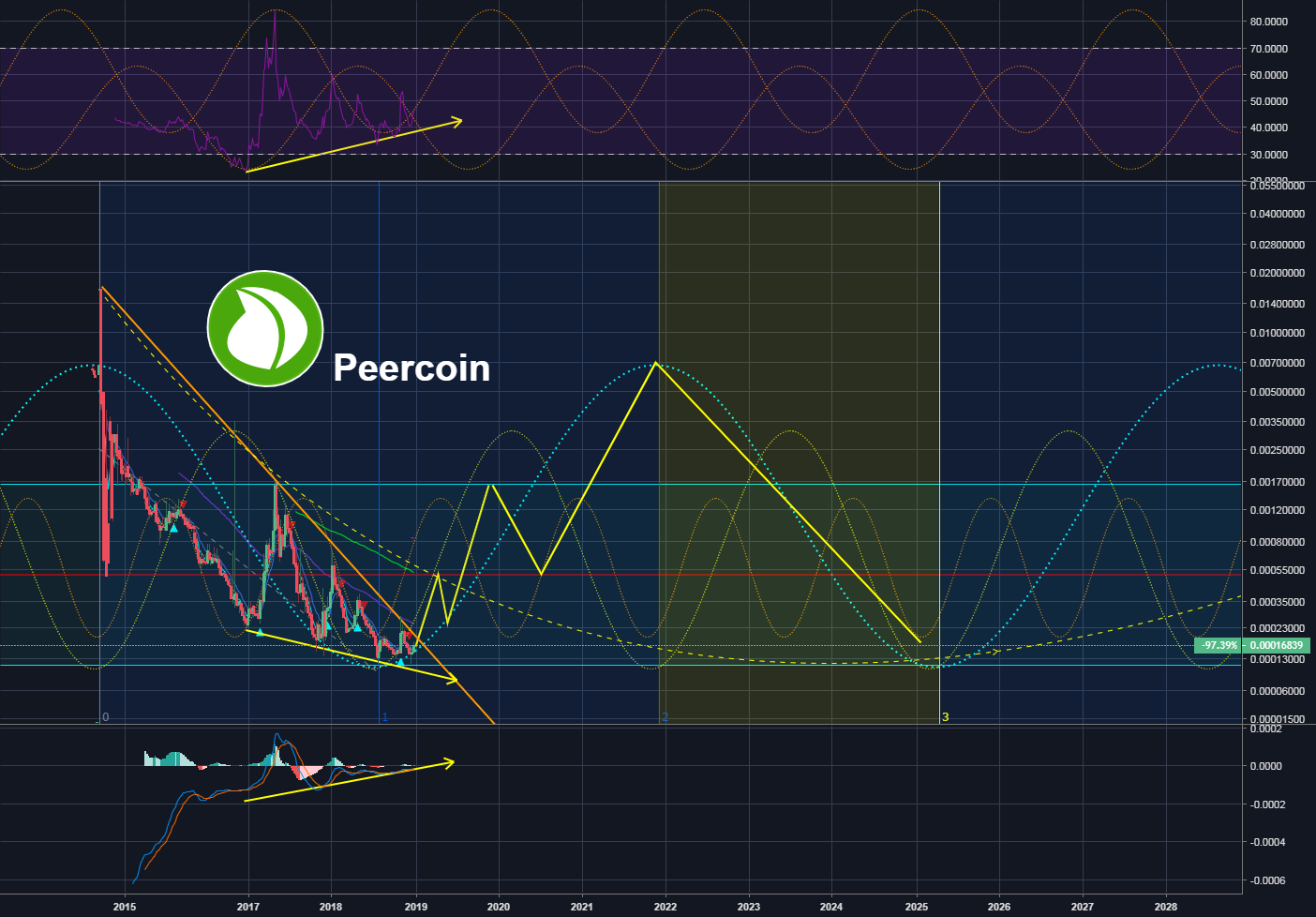Click the 0.00700000 price axis label

click(x=1277, y=363)
